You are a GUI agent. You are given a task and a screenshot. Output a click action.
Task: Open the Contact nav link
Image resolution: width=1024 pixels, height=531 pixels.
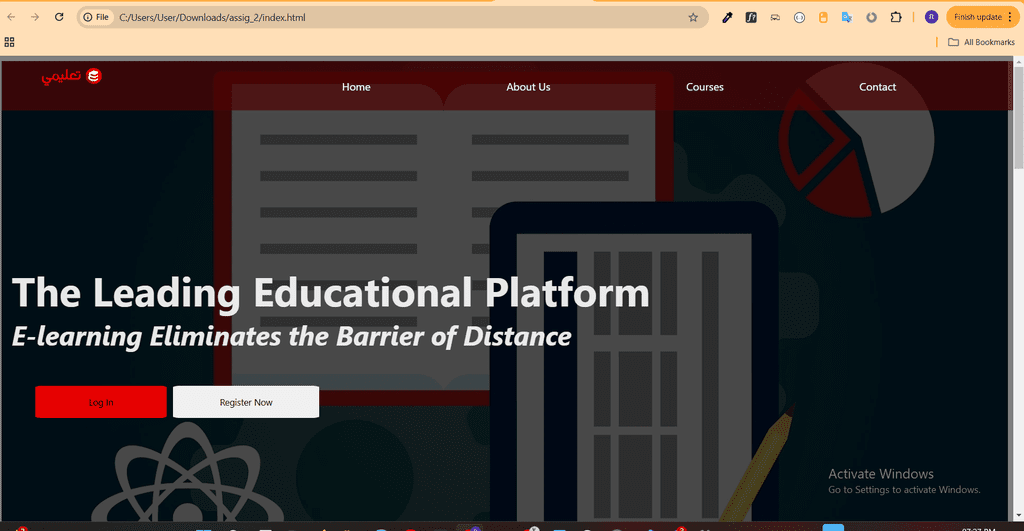877,87
